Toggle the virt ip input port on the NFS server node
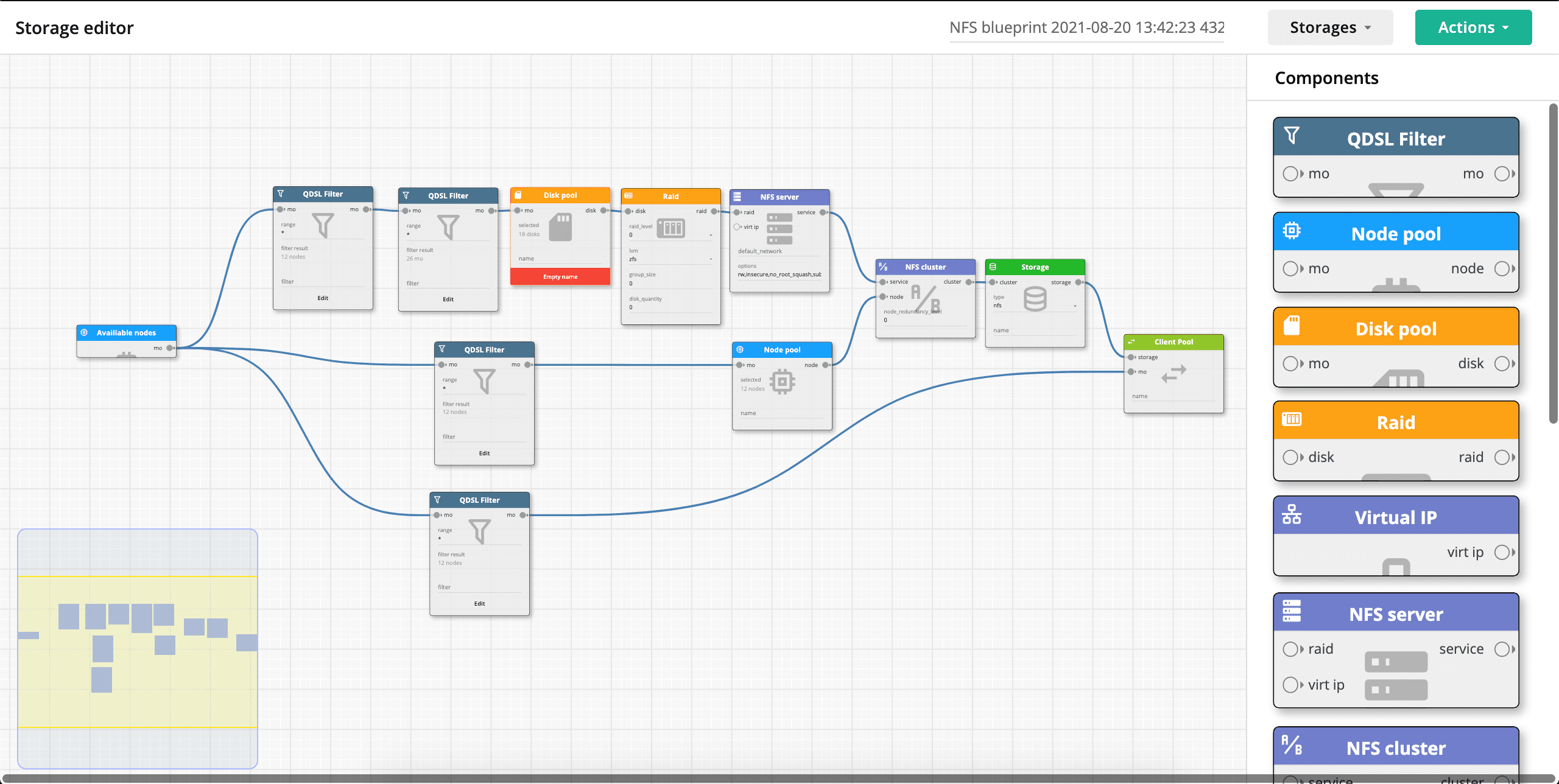Viewport: 1559px width, 784px height. click(737, 227)
